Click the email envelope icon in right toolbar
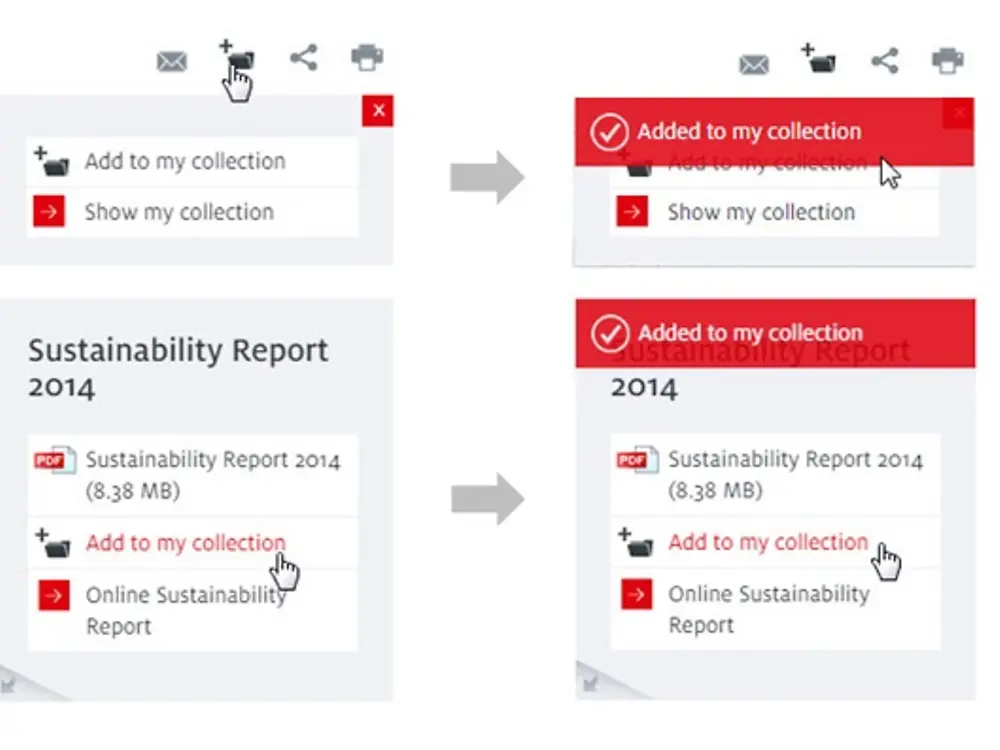The image size is (1000, 750). pyautogui.click(x=754, y=64)
